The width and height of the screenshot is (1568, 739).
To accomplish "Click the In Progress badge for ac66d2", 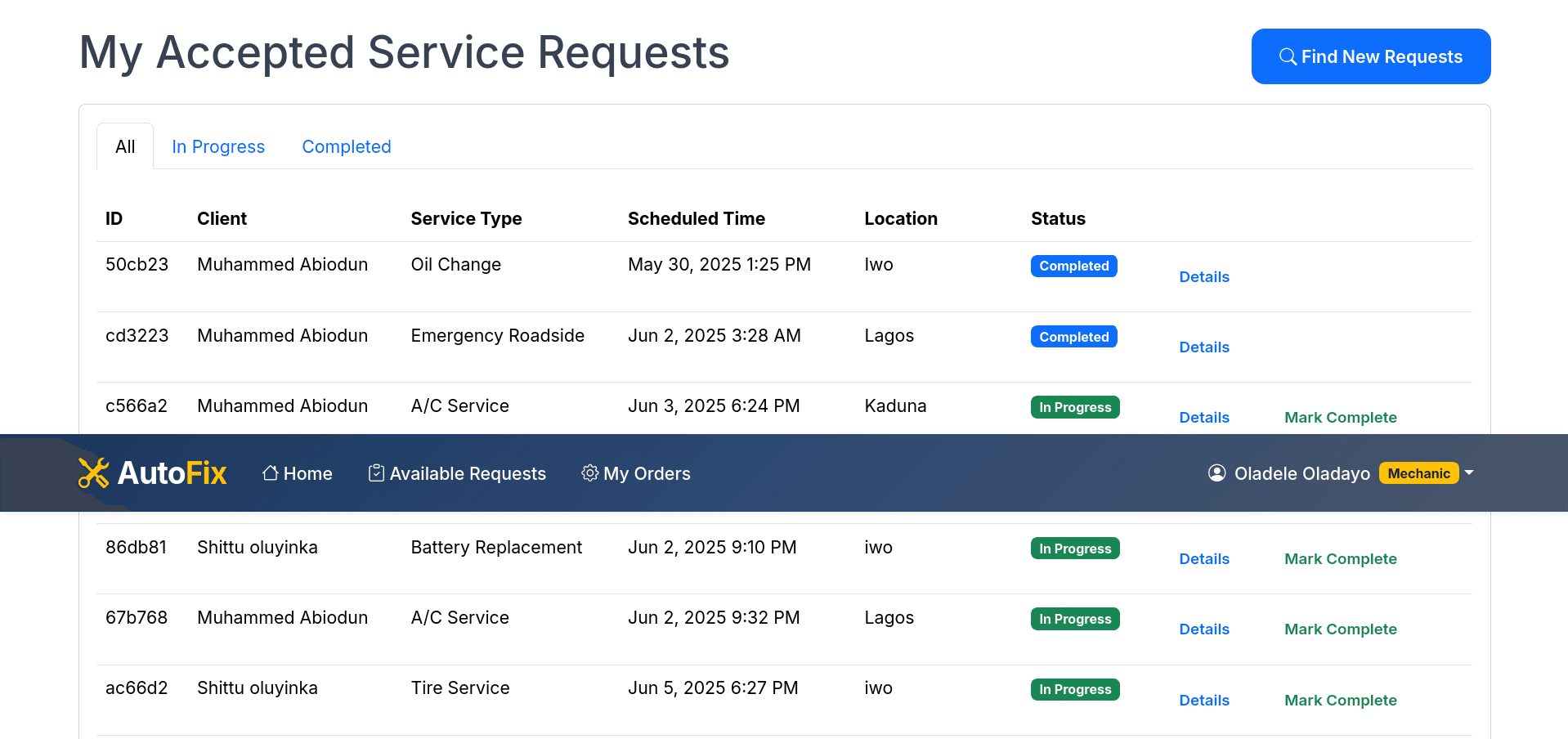I will pyautogui.click(x=1075, y=689).
